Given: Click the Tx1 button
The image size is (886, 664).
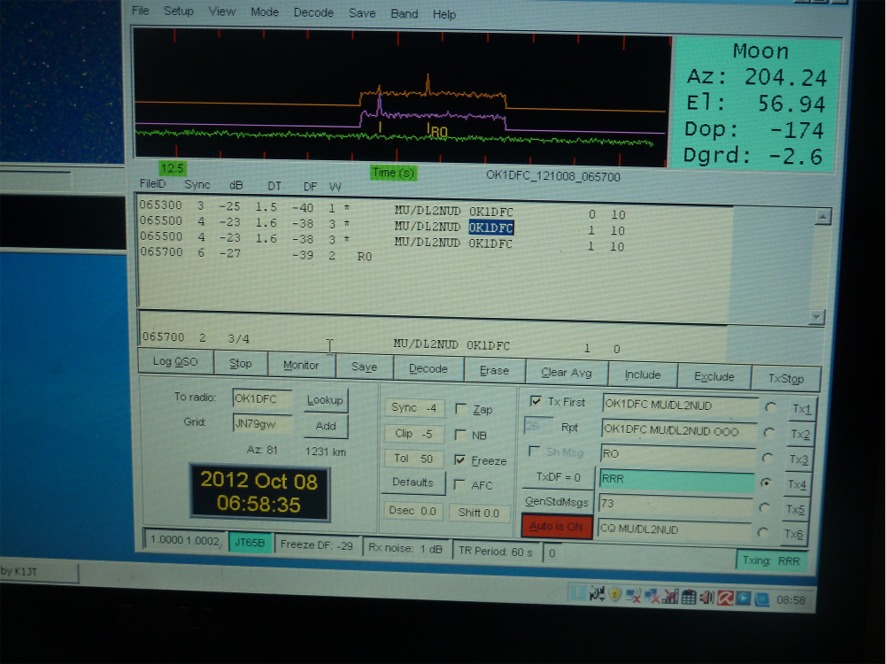Looking at the screenshot, I should [801, 409].
